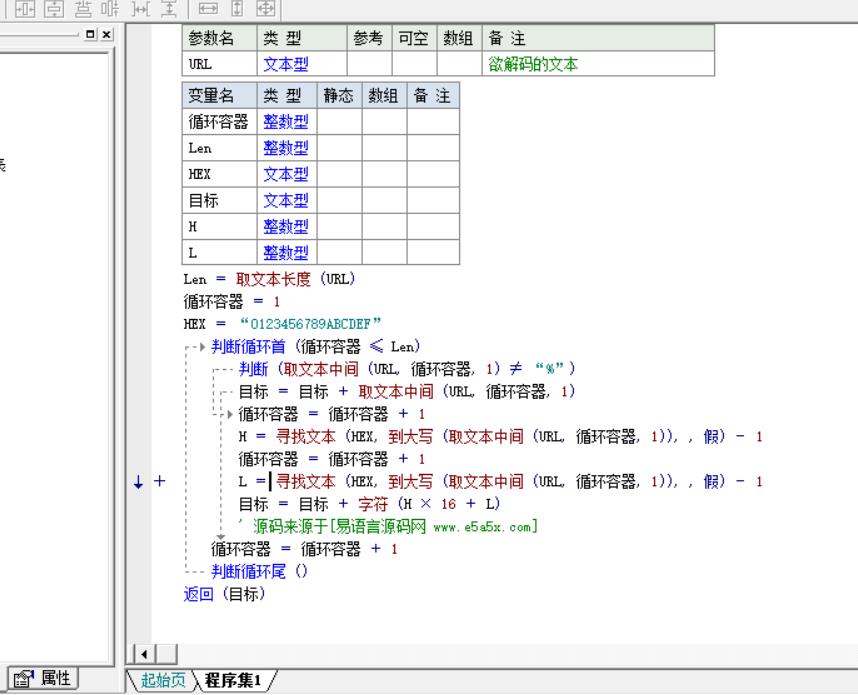Click the stacked horizontal bars alignment icon
The width and height of the screenshot is (858, 695).
83,8
